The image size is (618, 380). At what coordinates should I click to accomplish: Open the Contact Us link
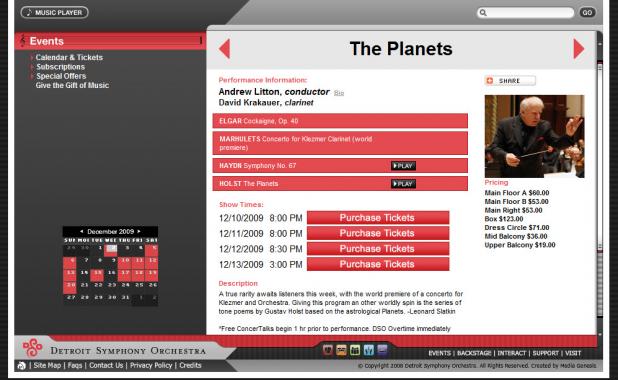point(106,365)
